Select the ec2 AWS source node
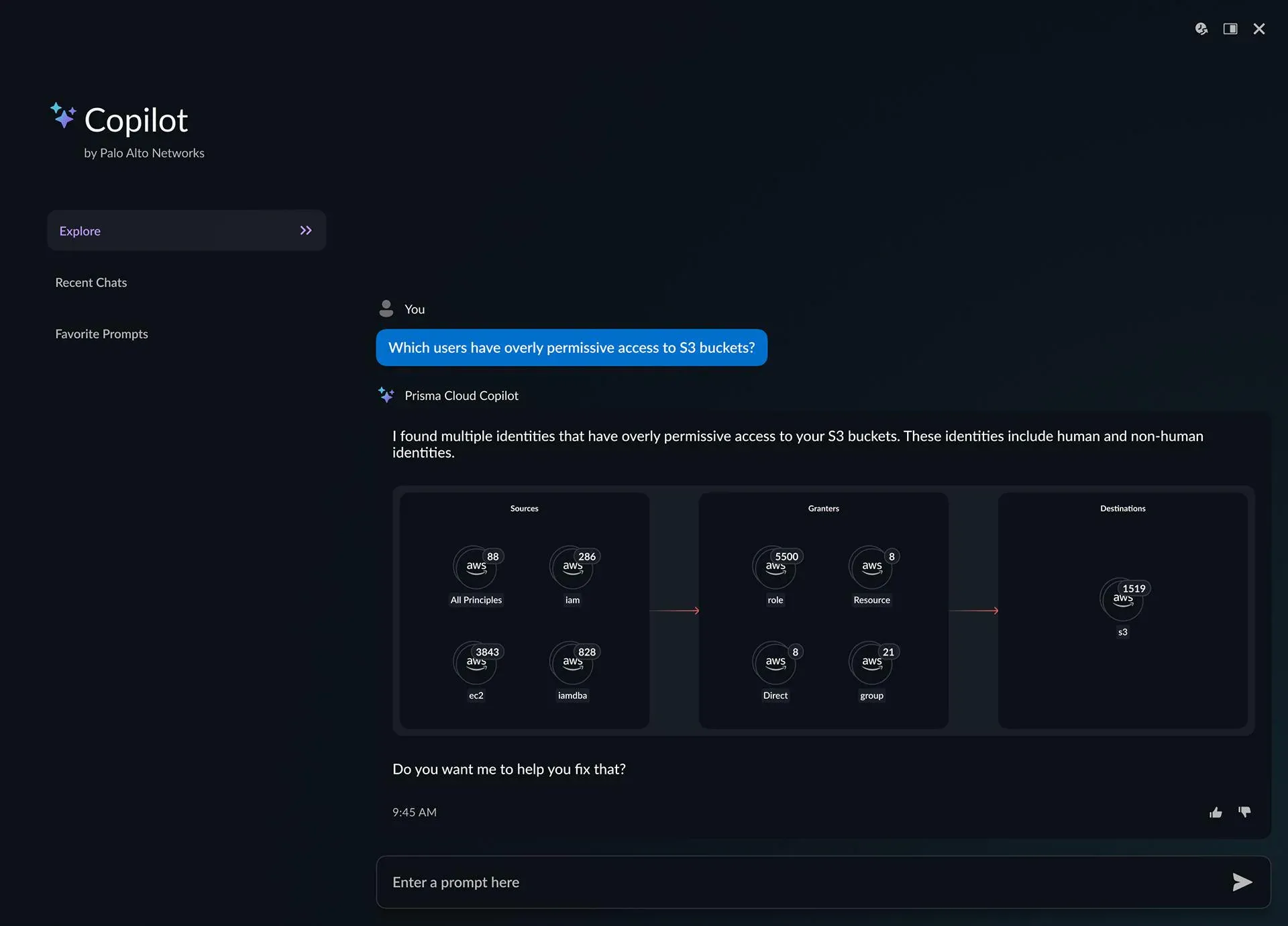This screenshot has width=1288, height=926. pyautogui.click(x=476, y=662)
